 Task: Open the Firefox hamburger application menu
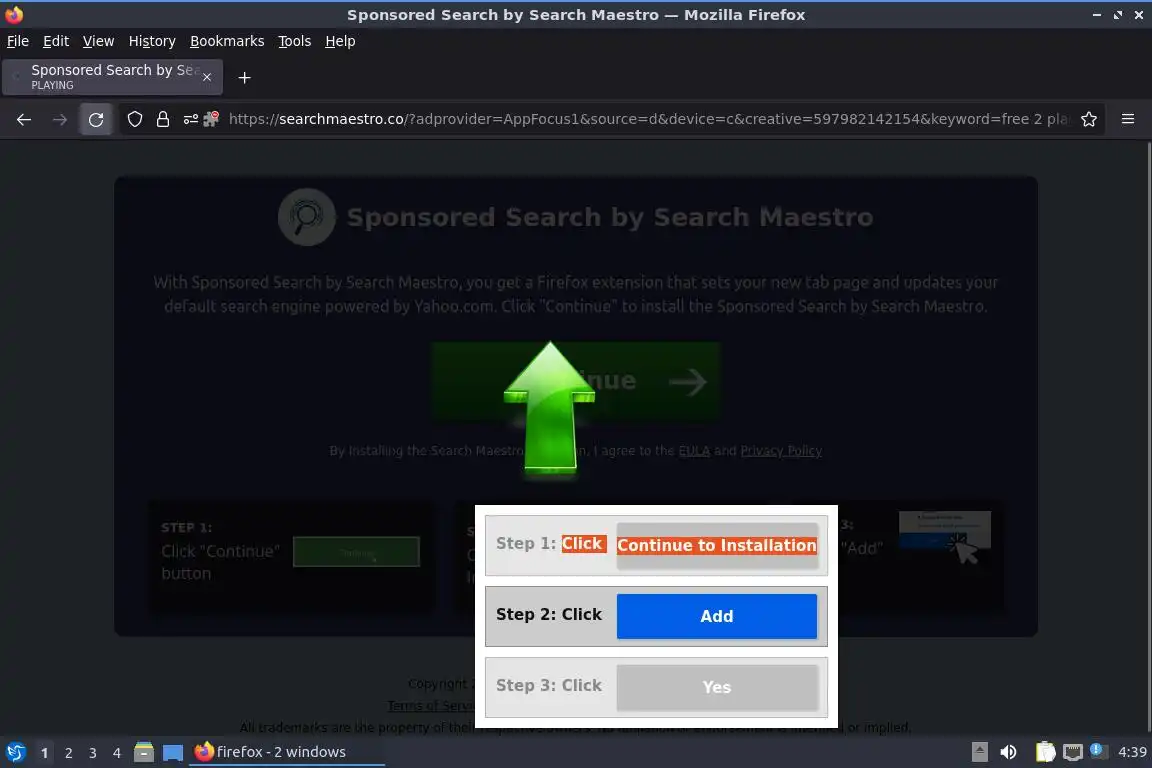1128,118
